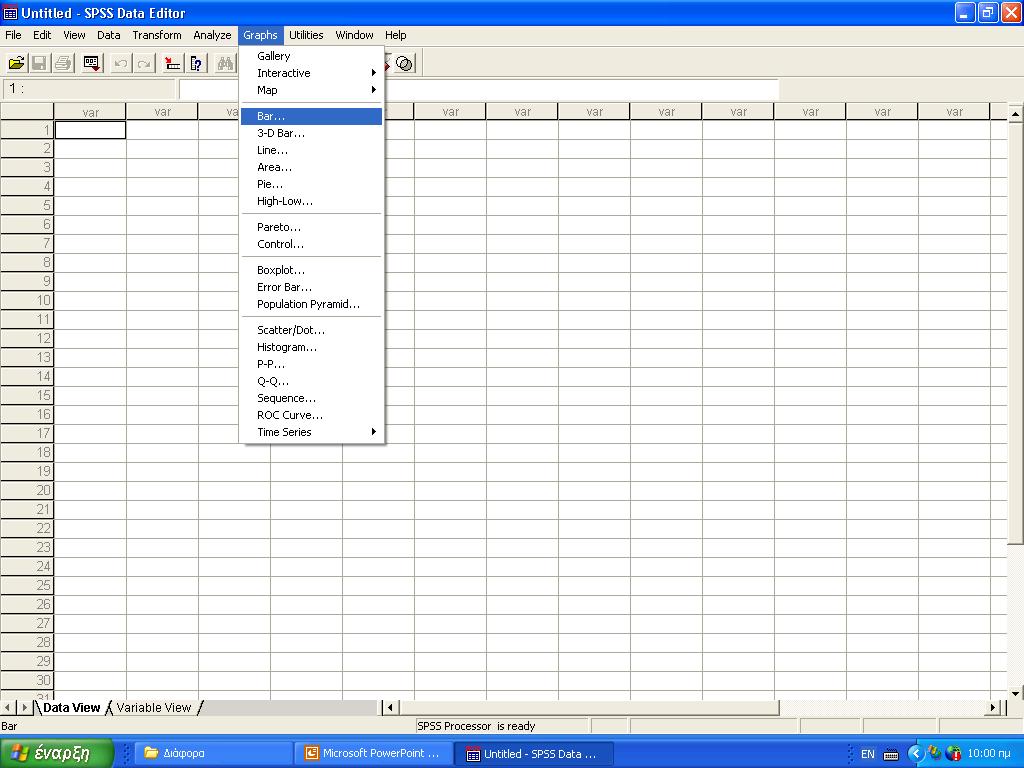The image size is (1024, 768).
Task: Choose Sequence... from the menu
Action: click(312, 398)
